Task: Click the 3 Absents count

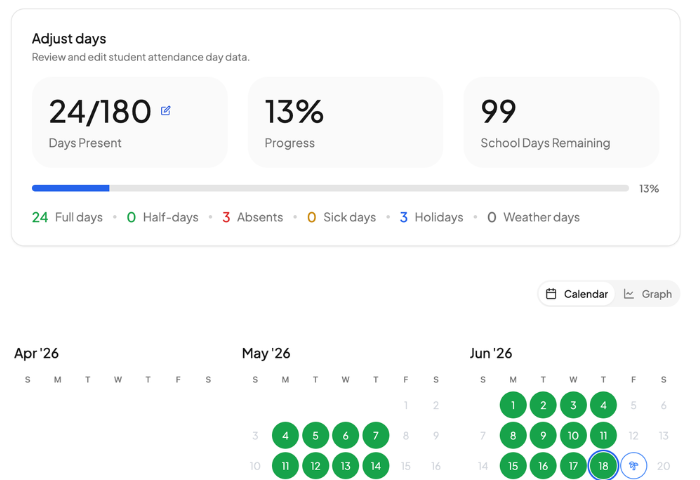Action: [253, 217]
